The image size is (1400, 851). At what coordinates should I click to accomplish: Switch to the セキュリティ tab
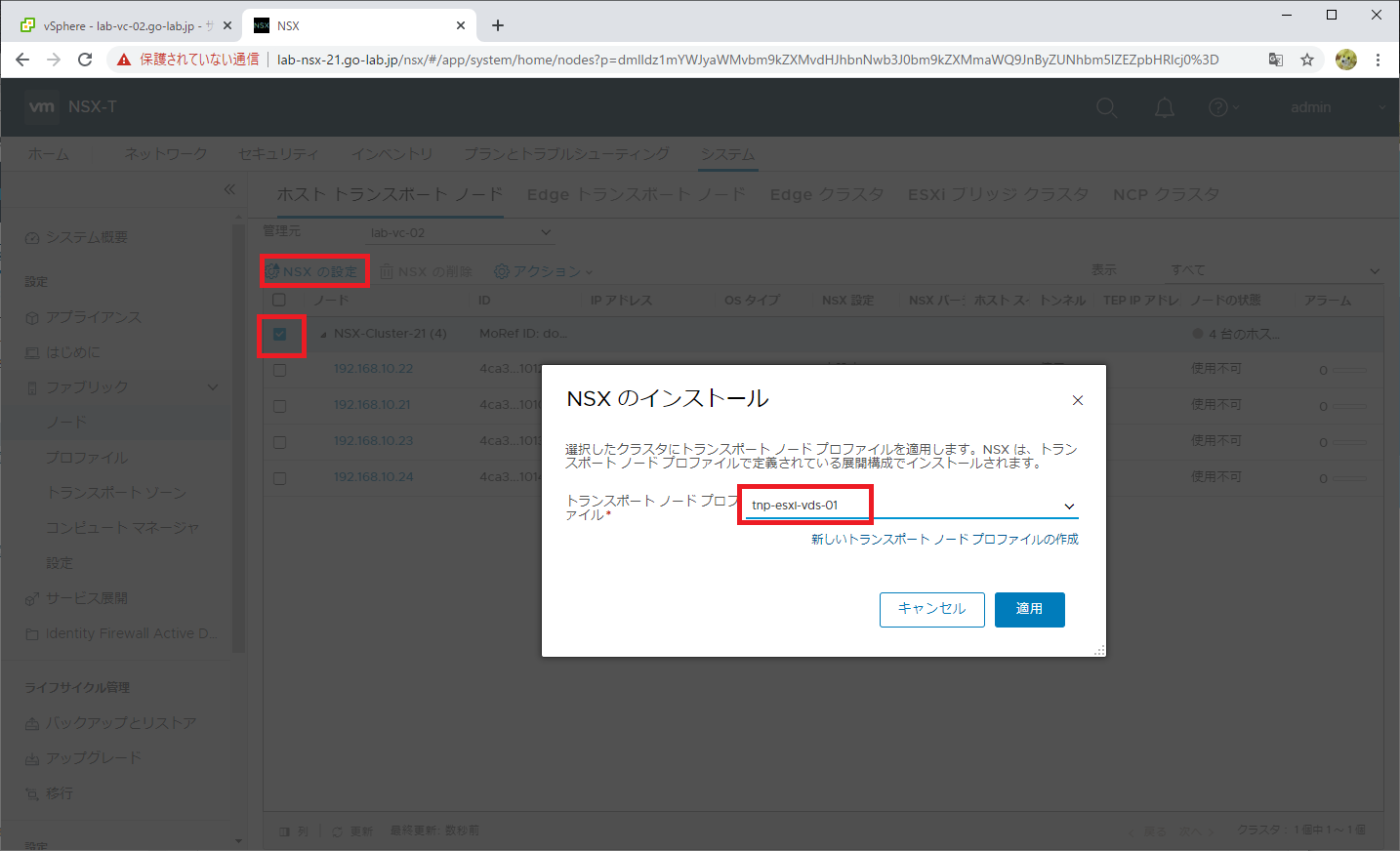(278, 154)
